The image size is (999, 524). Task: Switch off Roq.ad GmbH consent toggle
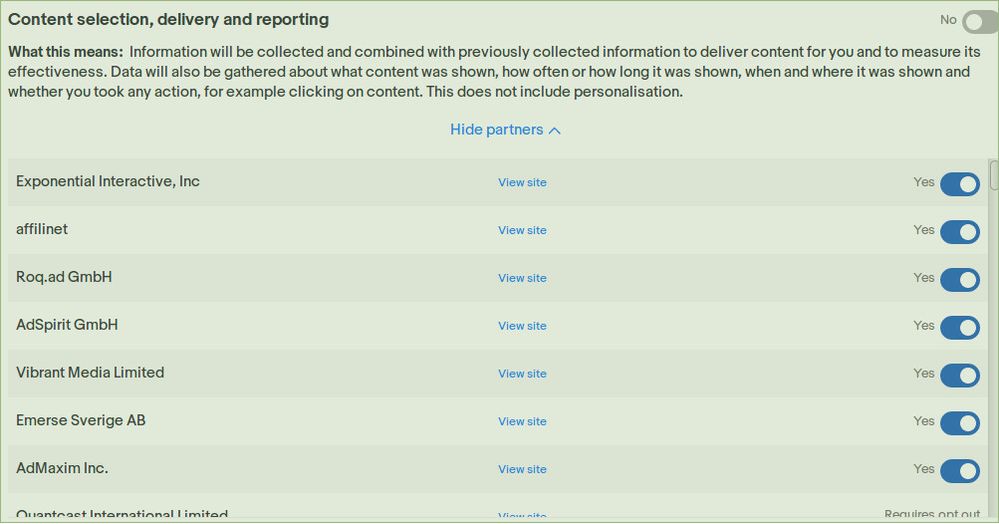click(959, 280)
